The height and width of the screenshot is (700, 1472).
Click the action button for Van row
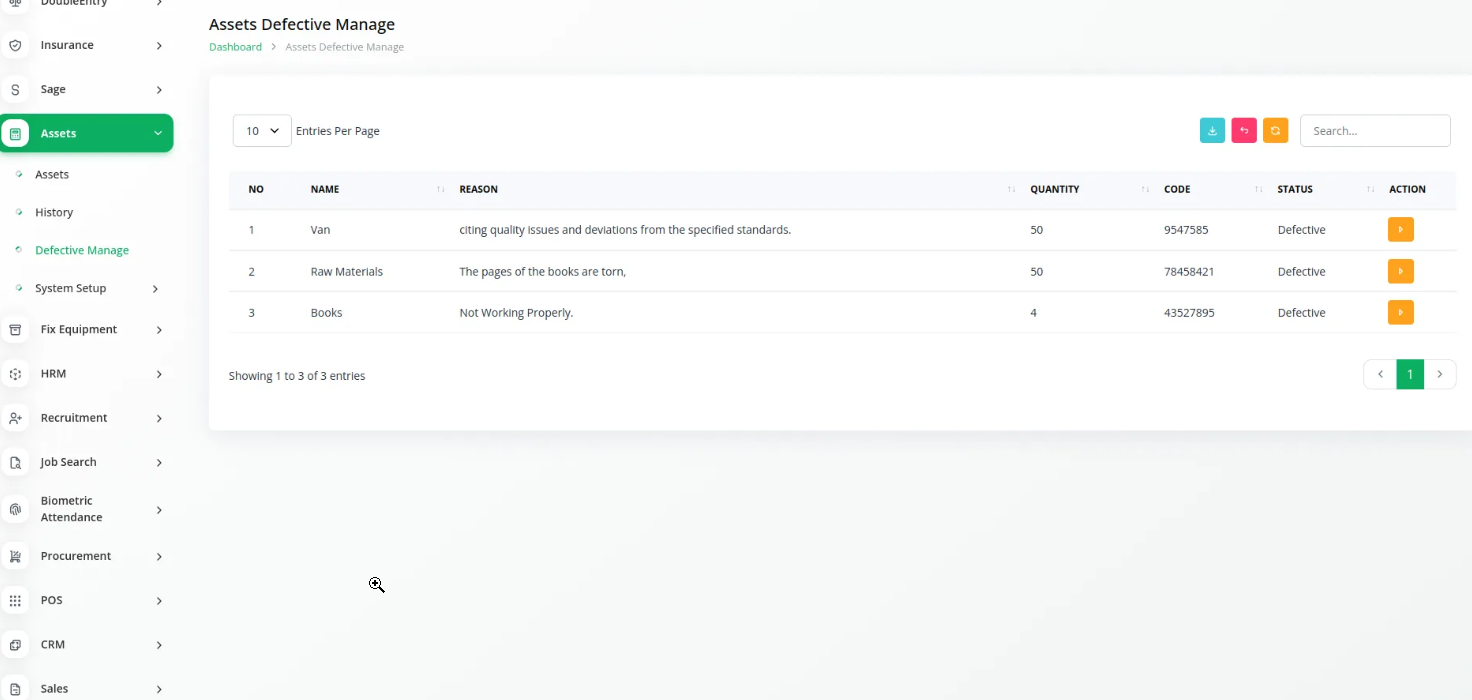pyautogui.click(x=1400, y=230)
